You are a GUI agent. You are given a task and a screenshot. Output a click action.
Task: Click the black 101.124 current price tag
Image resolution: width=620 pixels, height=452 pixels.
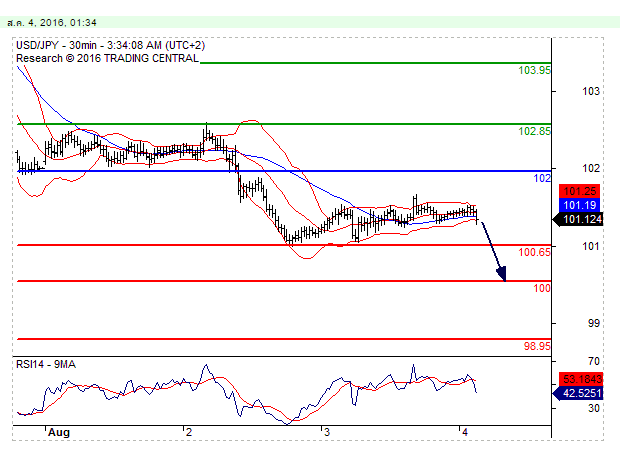[577, 219]
